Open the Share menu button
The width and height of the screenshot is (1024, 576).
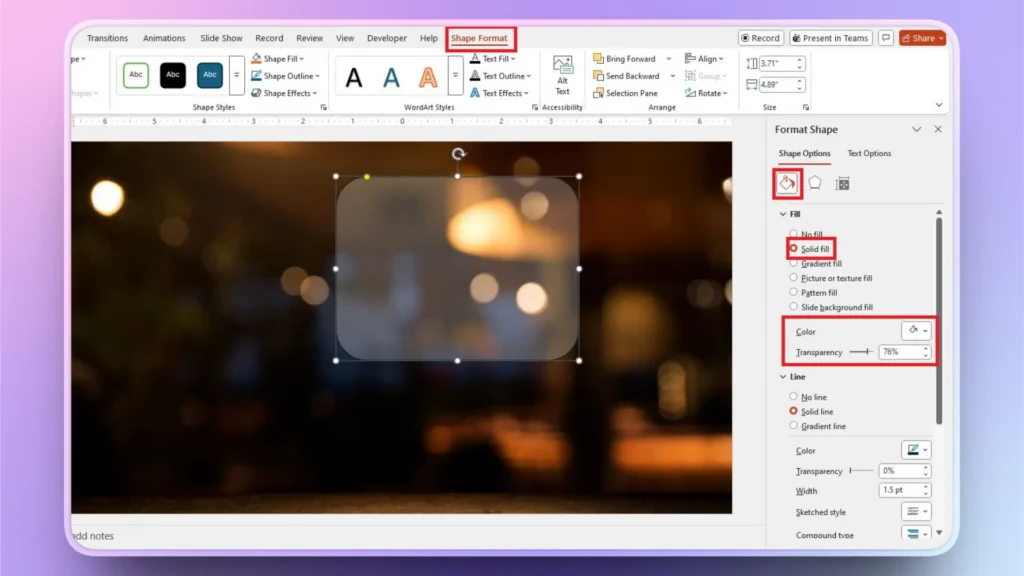point(919,37)
